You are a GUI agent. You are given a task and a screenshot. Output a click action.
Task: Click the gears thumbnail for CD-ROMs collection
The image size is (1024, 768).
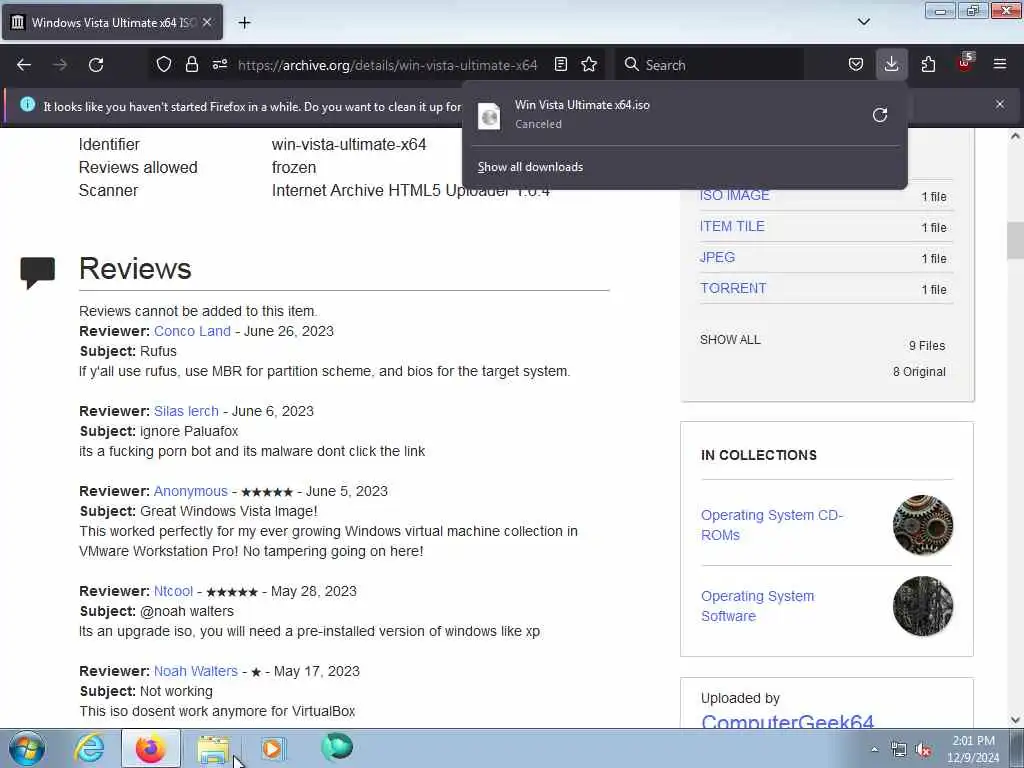pos(922,525)
